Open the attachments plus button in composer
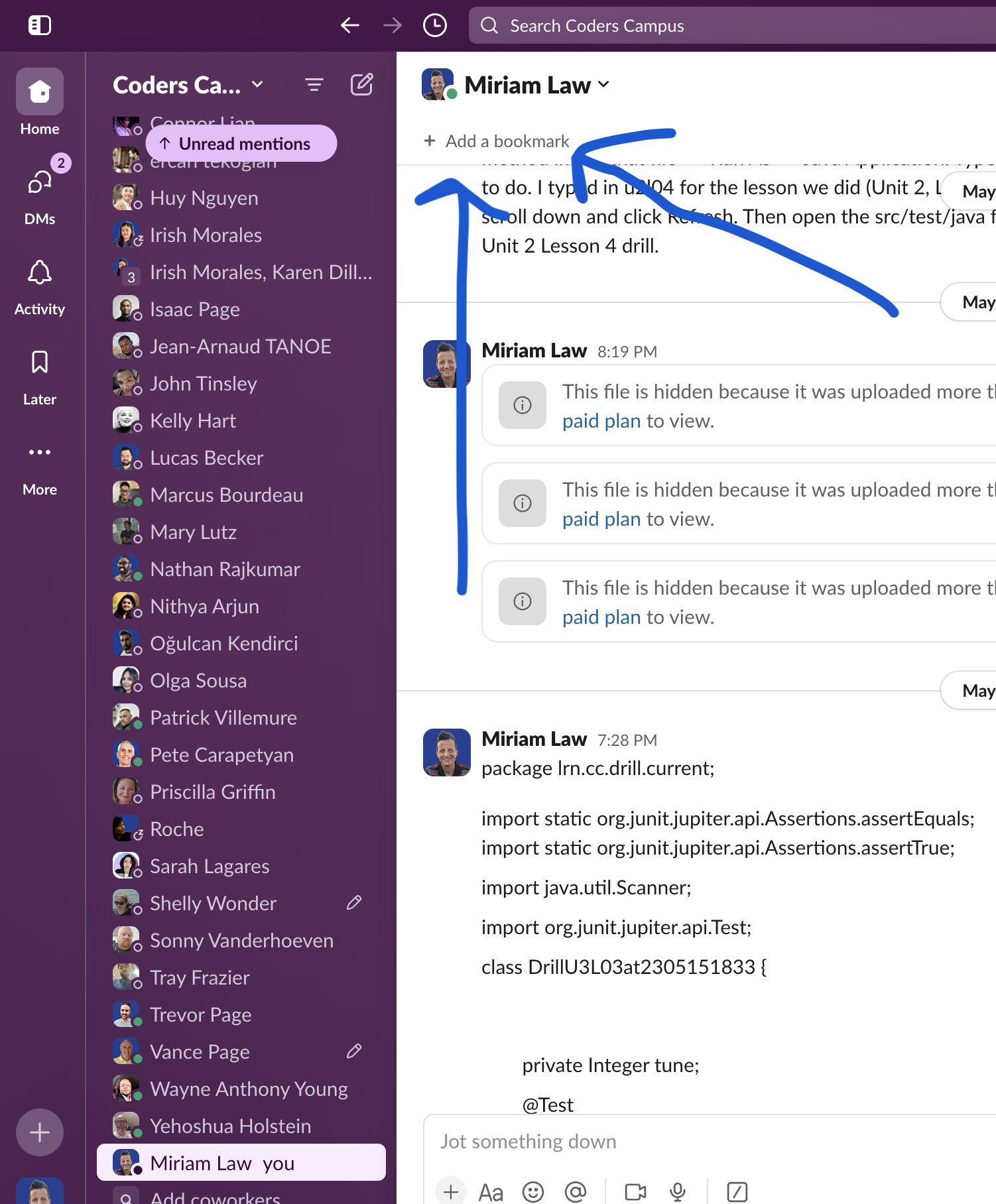Viewport: 996px width, 1204px height. [x=451, y=1191]
